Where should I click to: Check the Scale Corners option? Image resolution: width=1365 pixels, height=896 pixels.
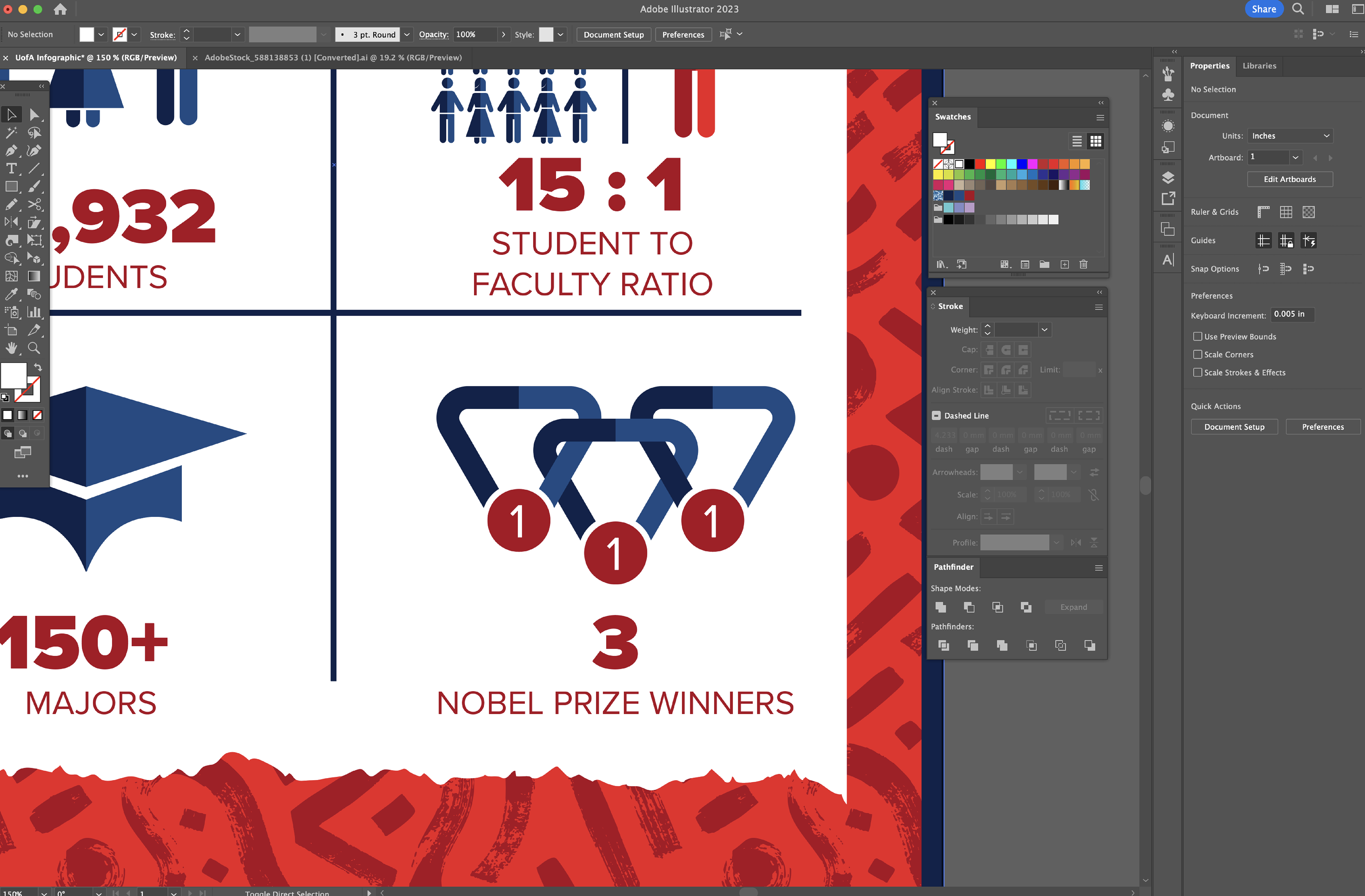pos(1197,355)
